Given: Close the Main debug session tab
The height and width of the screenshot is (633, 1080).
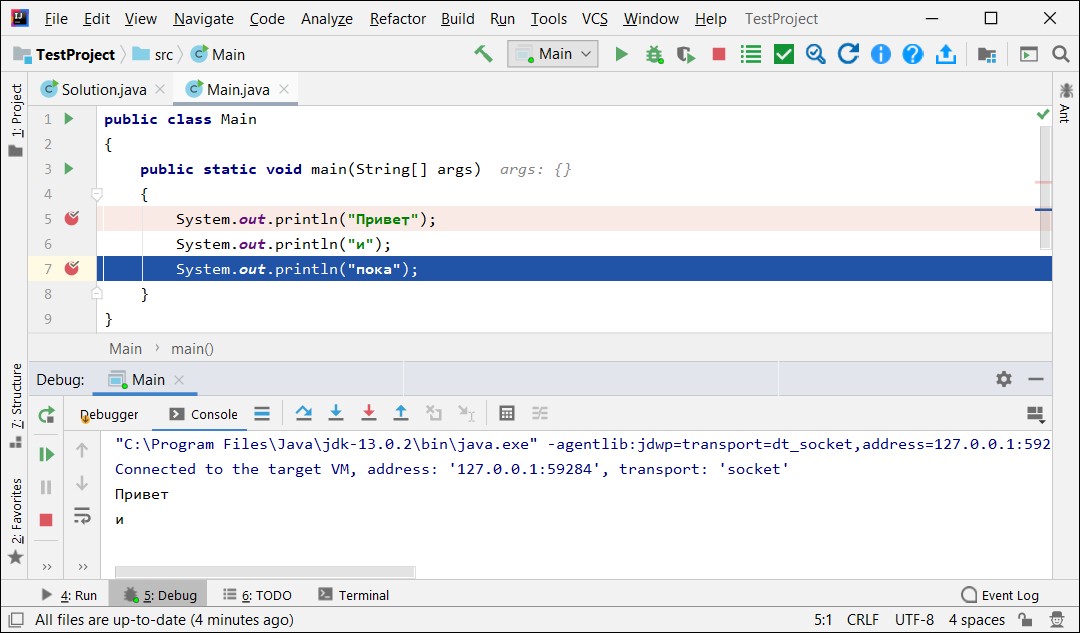Looking at the screenshot, I should pos(179,380).
